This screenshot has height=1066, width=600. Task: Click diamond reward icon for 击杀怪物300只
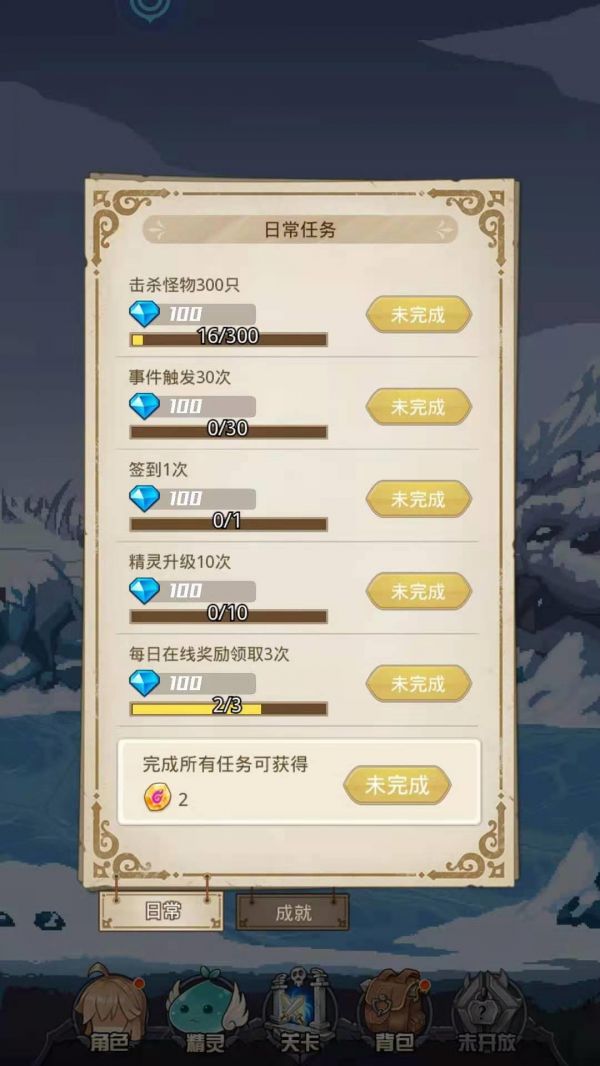pos(144,314)
